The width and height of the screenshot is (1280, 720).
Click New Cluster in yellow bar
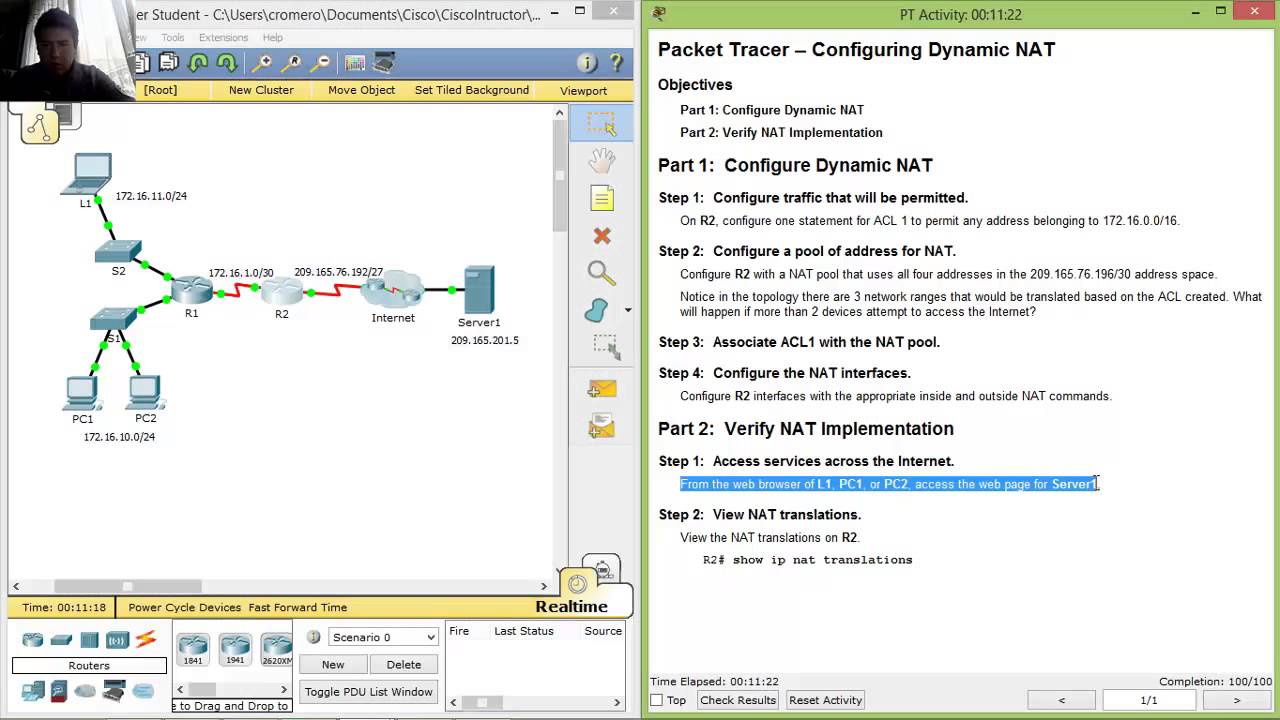(x=261, y=90)
